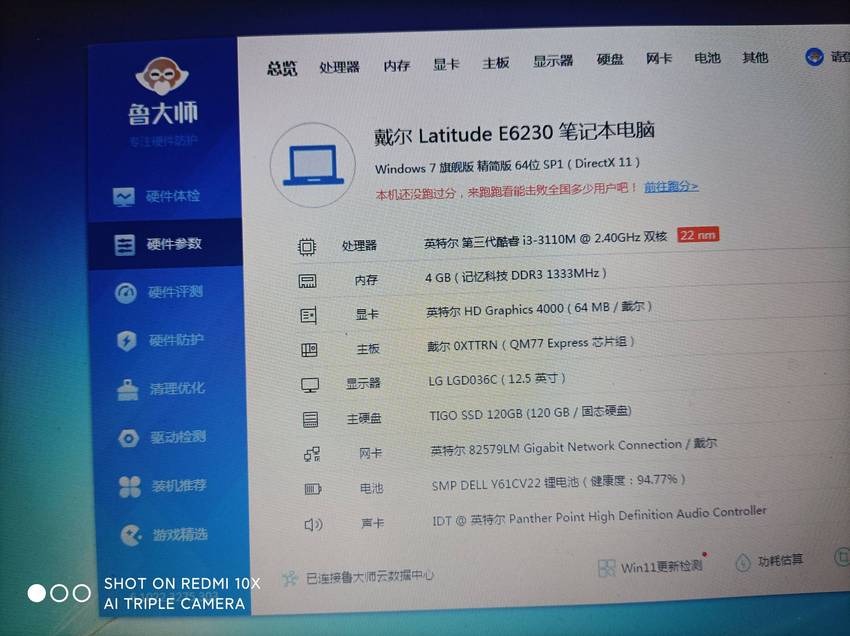Click the 戴尔 Latitude E6230 title text
The width and height of the screenshot is (850, 636).
(x=514, y=133)
